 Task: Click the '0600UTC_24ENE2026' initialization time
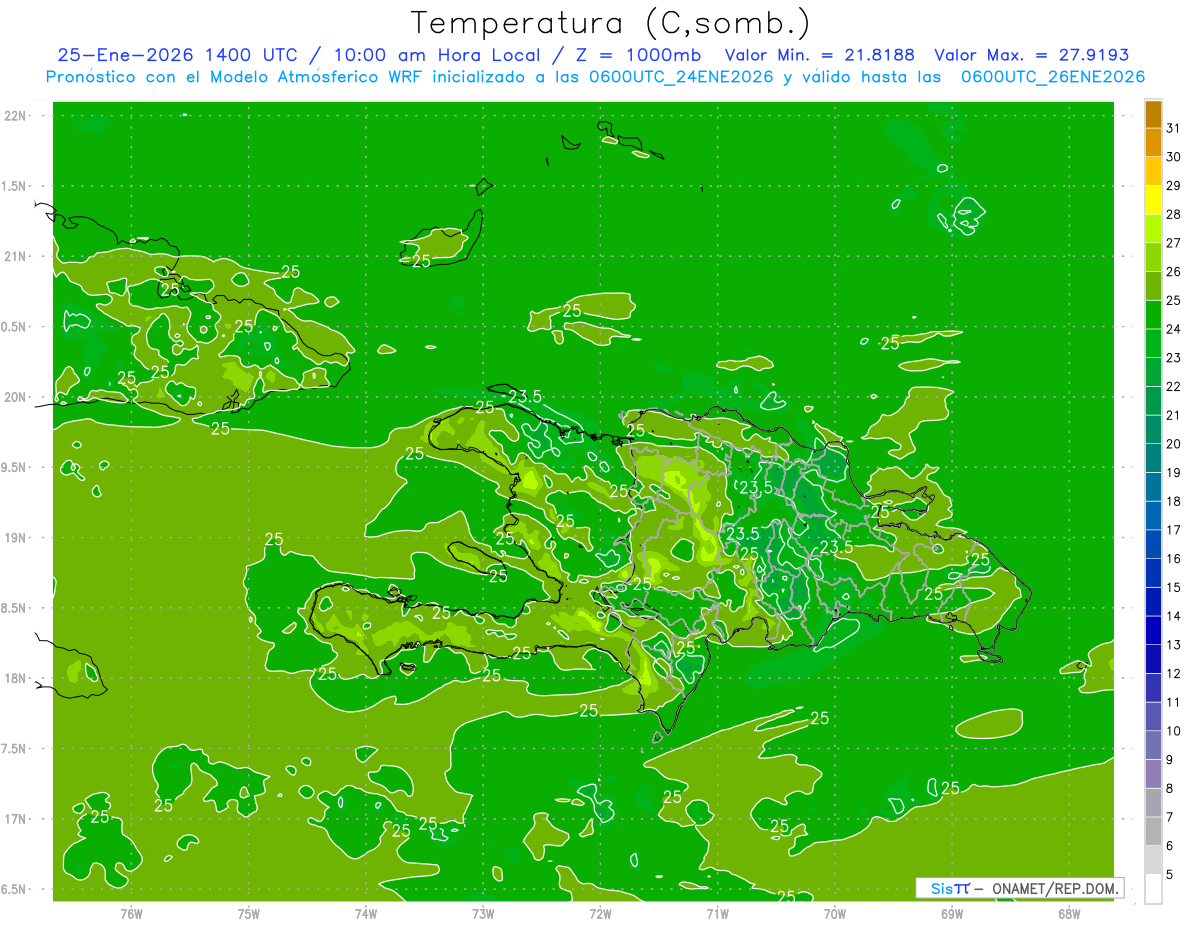tap(680, 77)
